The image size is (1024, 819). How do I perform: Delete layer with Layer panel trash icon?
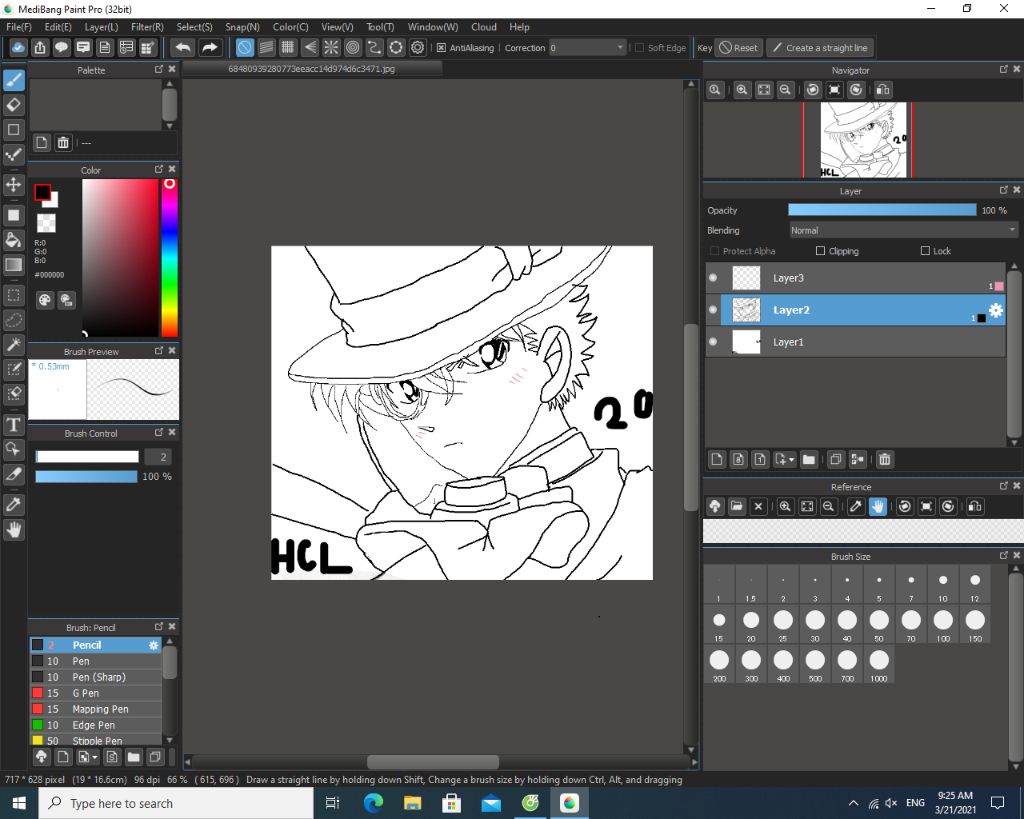884,460
